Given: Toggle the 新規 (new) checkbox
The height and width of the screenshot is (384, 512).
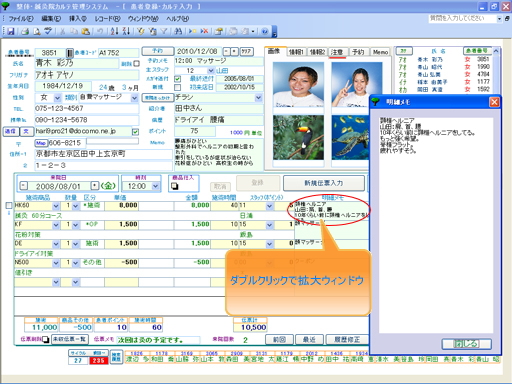Looking at the screenshot, I should (178, 87).
